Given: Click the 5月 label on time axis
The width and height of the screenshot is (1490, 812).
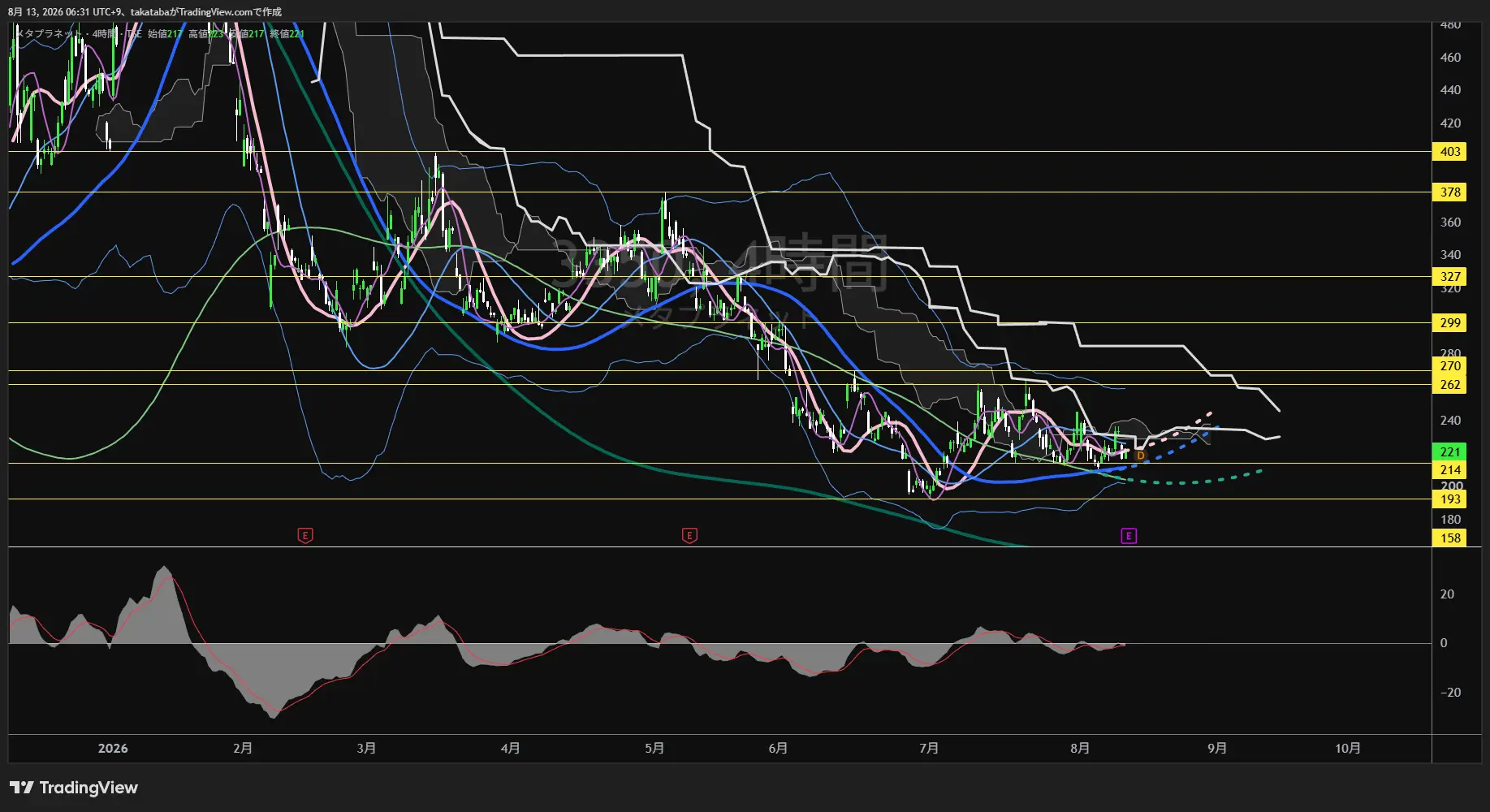Looking at the screenshot, I should [654, 749].
